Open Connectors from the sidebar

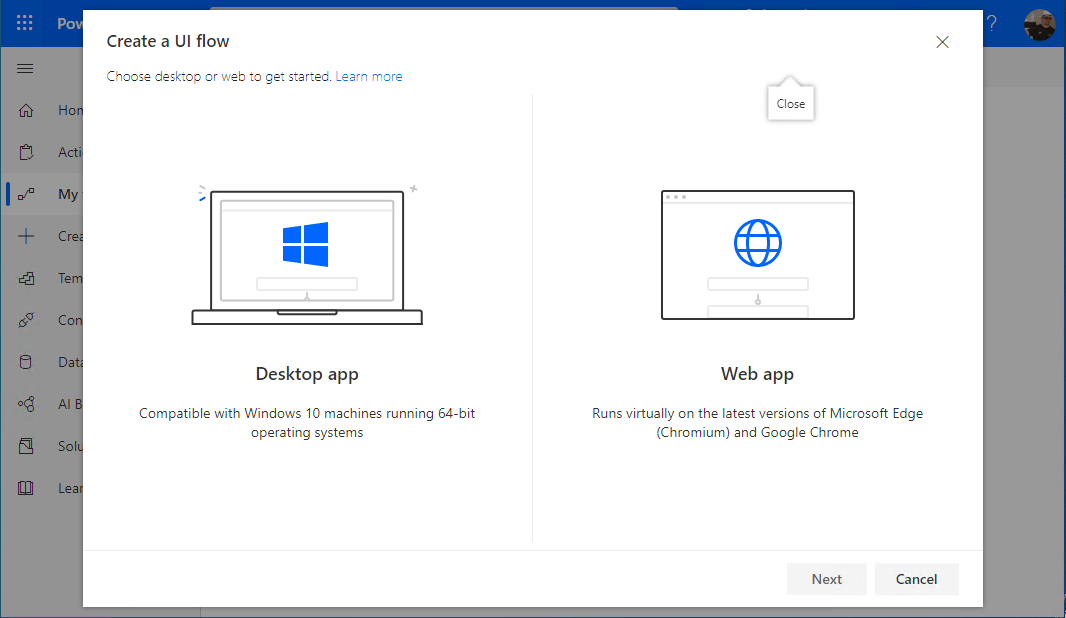(x=25, y=320)
